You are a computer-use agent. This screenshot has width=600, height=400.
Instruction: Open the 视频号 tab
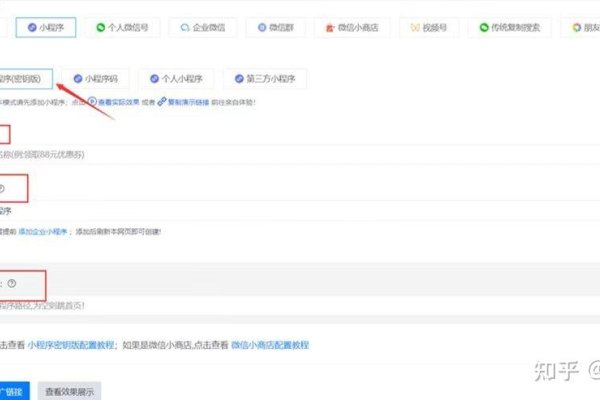click(429, 28)
